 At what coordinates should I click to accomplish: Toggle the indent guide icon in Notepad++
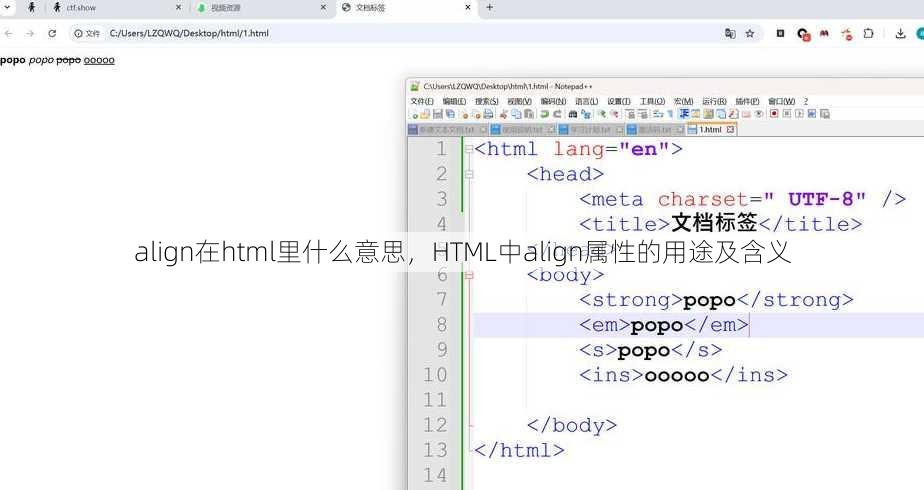(684, 114)
